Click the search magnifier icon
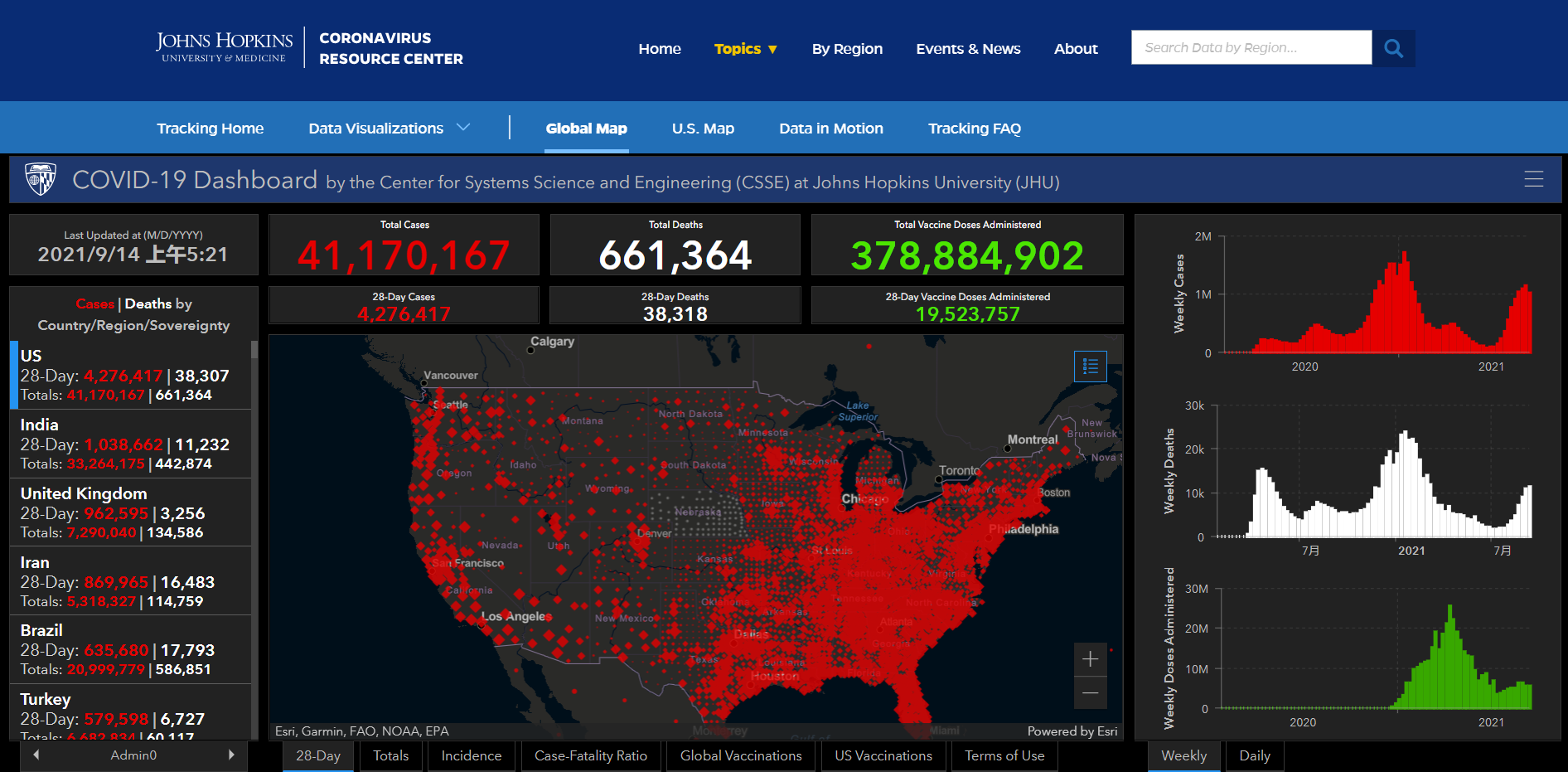This screenshot has width=1568, height=772. click(1393, 48)
